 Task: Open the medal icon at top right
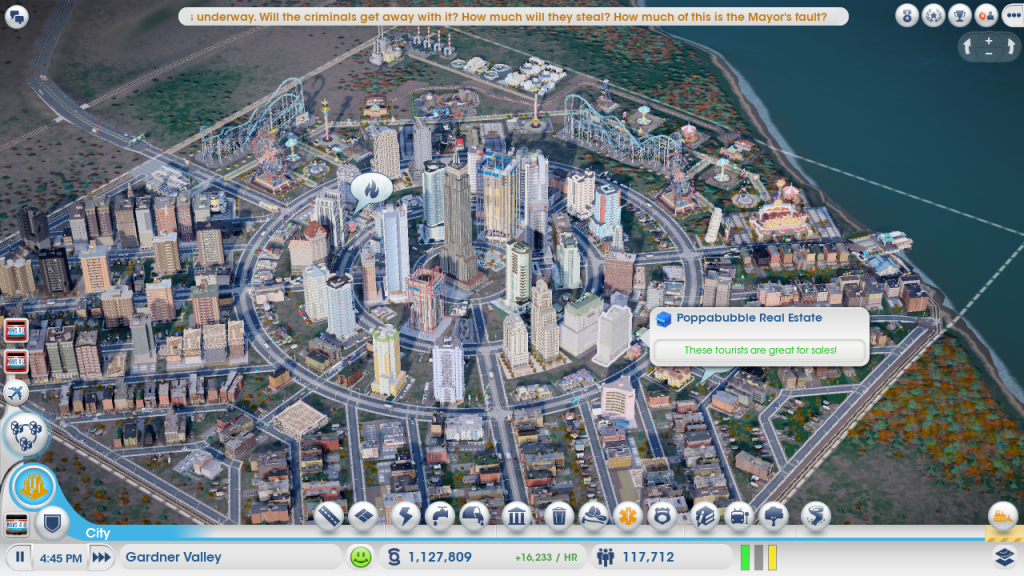point(906,15)
